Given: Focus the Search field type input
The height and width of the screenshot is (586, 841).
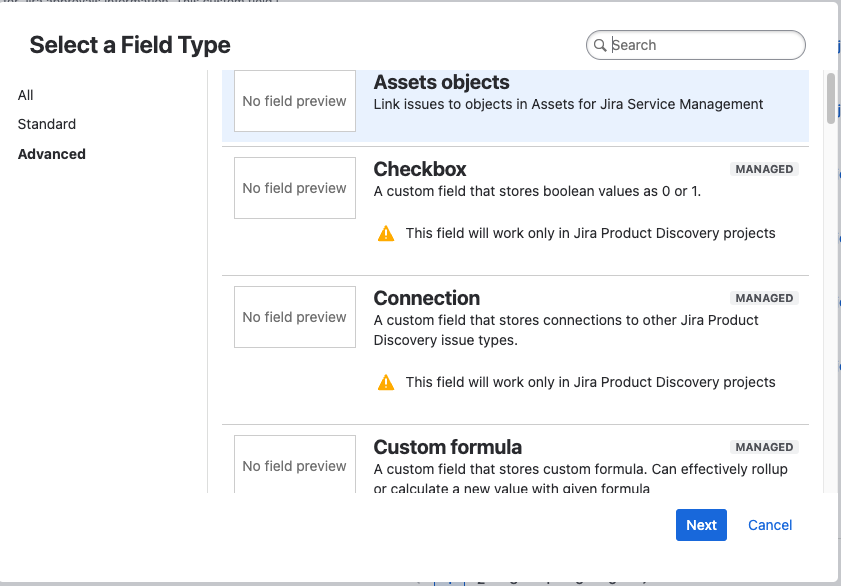Looking at the screenshot, I should [x=696, y=45].
